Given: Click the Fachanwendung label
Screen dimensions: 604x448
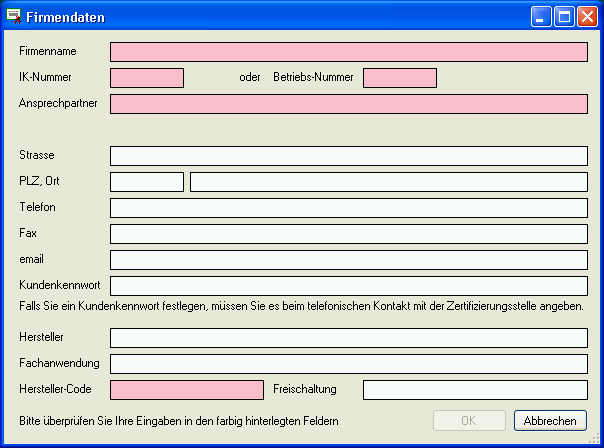Looking at the screenshot, I should [59, 363].
